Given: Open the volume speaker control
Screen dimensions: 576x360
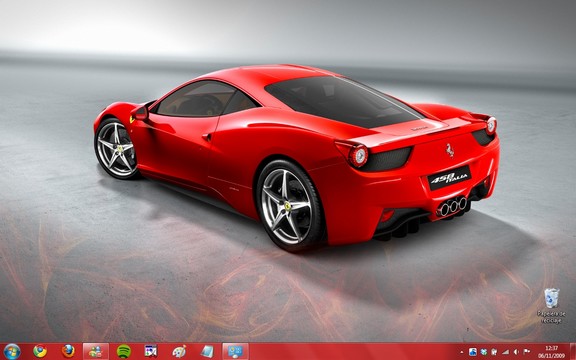Looking at the screenshot, I should [516, 352].
